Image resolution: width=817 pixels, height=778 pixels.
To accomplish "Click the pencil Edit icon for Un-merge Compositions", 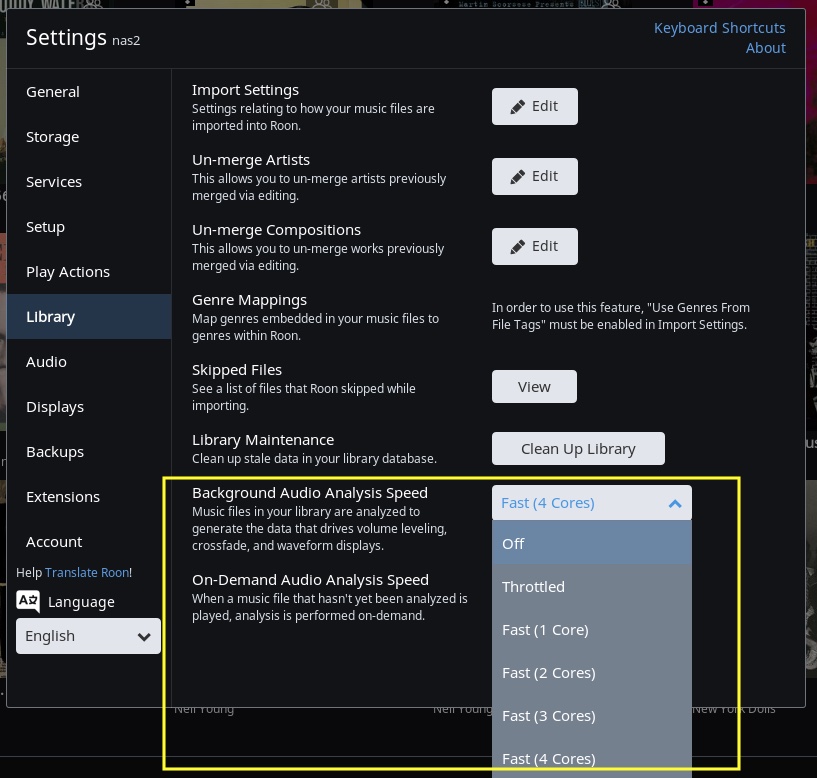I will click(x=518, y=246).
